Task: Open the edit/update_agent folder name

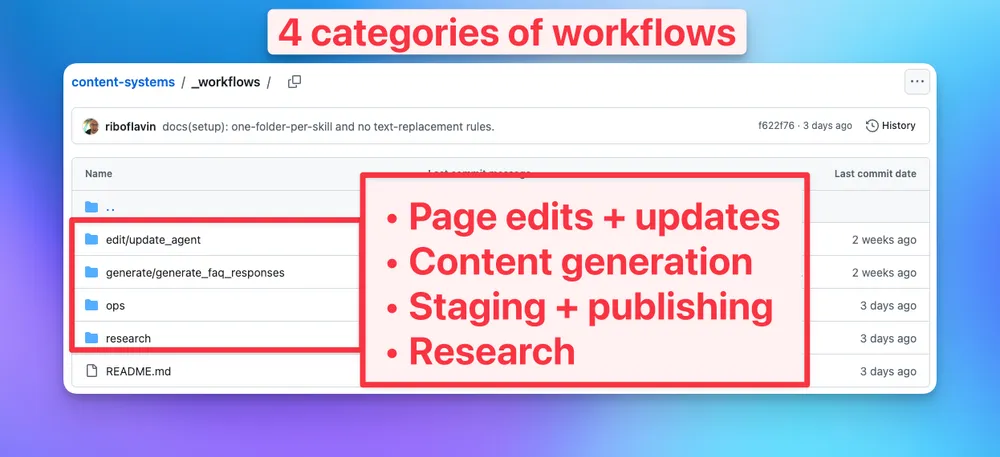Action: point(153,240)
